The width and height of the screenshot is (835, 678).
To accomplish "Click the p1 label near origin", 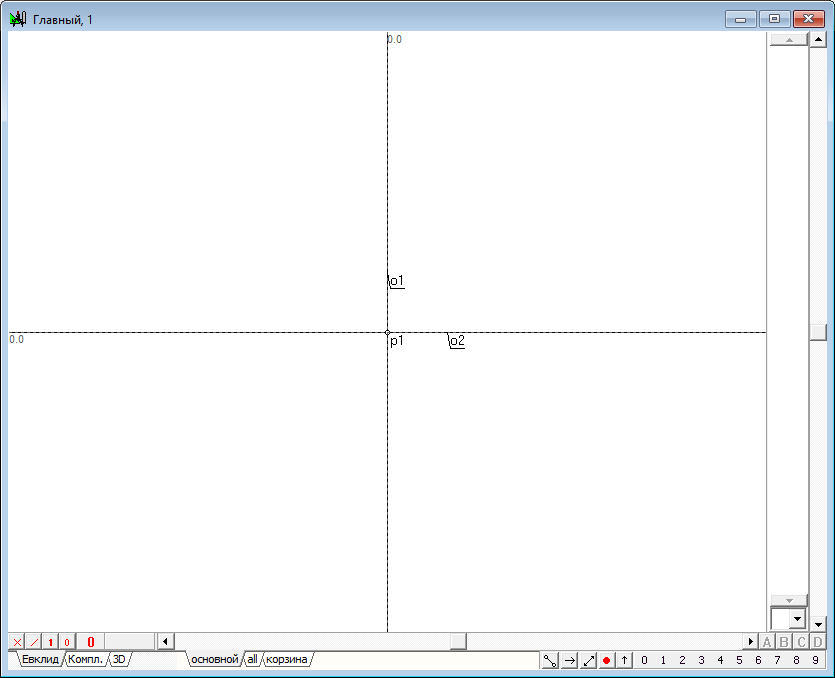I will (x=397, y=341).
